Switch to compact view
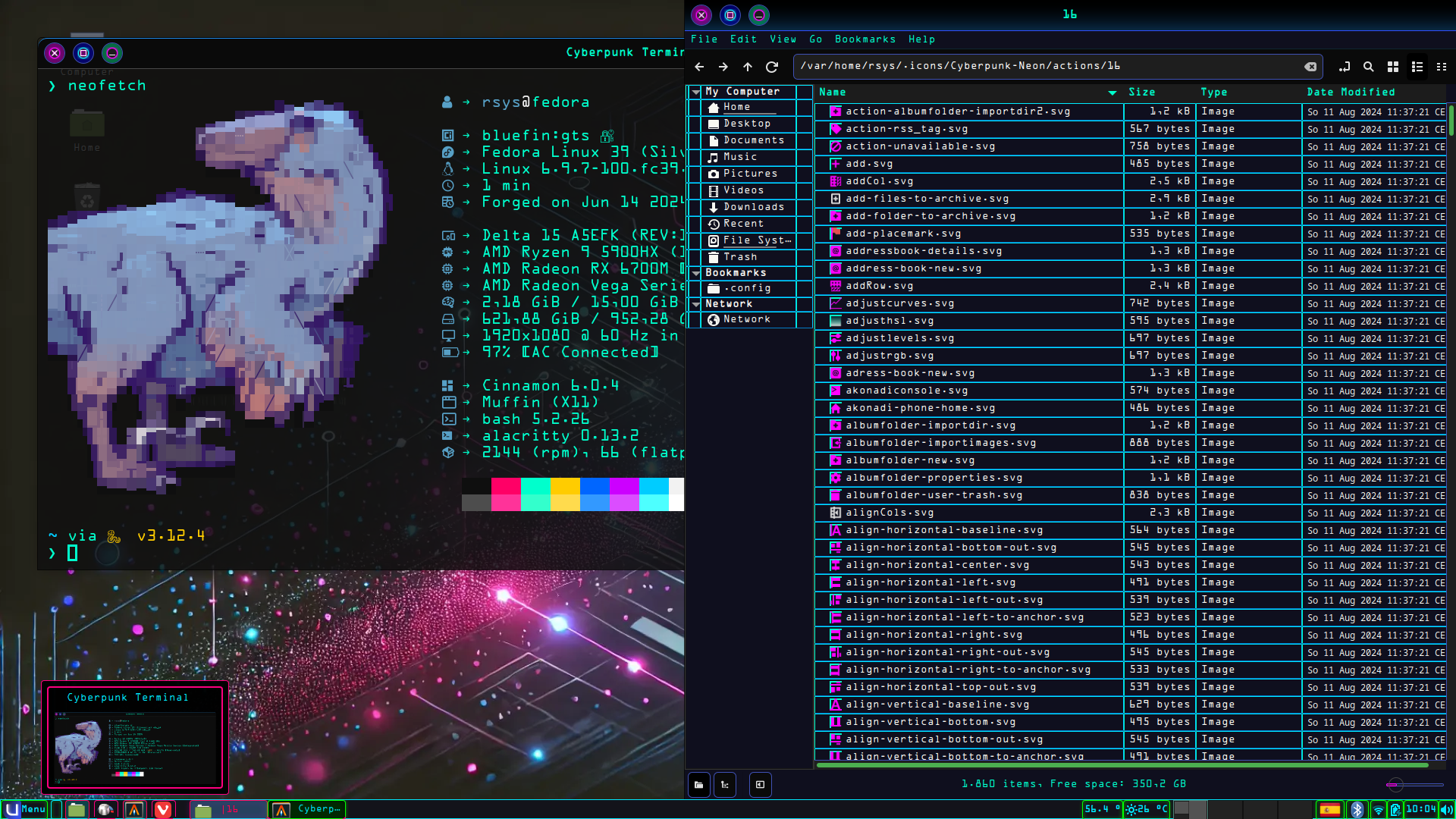 tap(1442, 67)
